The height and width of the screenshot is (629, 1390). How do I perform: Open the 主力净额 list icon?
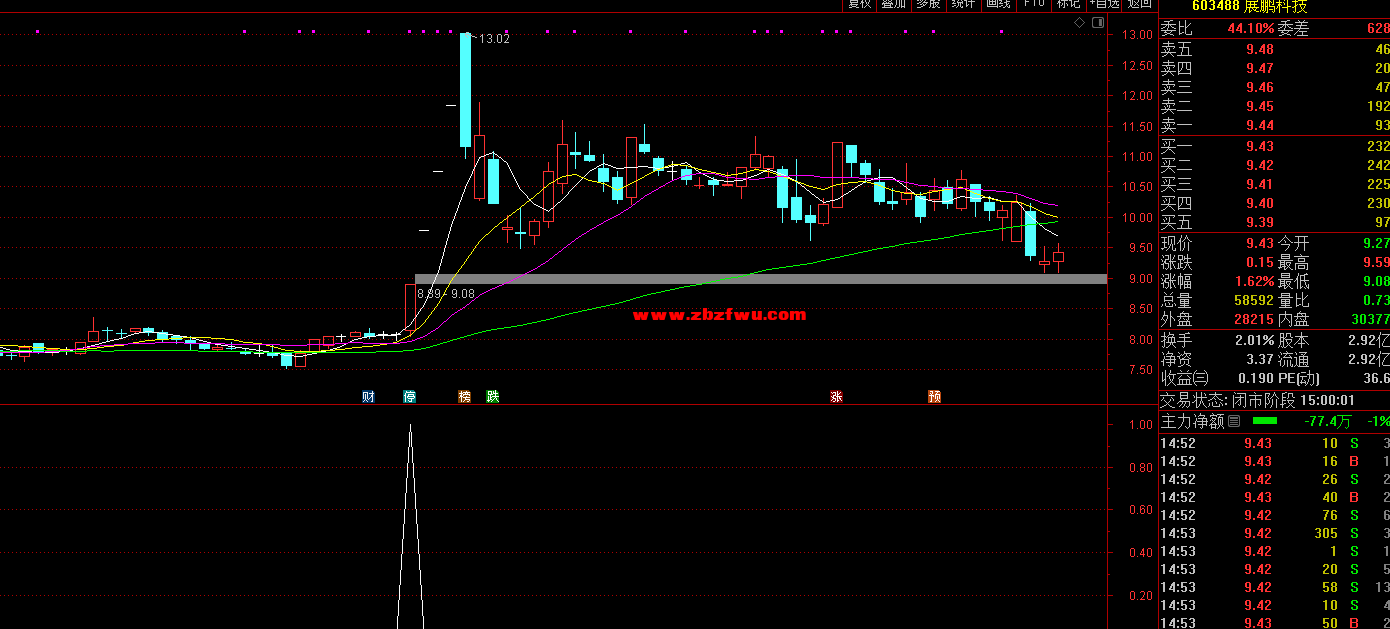click(1234, 422)
